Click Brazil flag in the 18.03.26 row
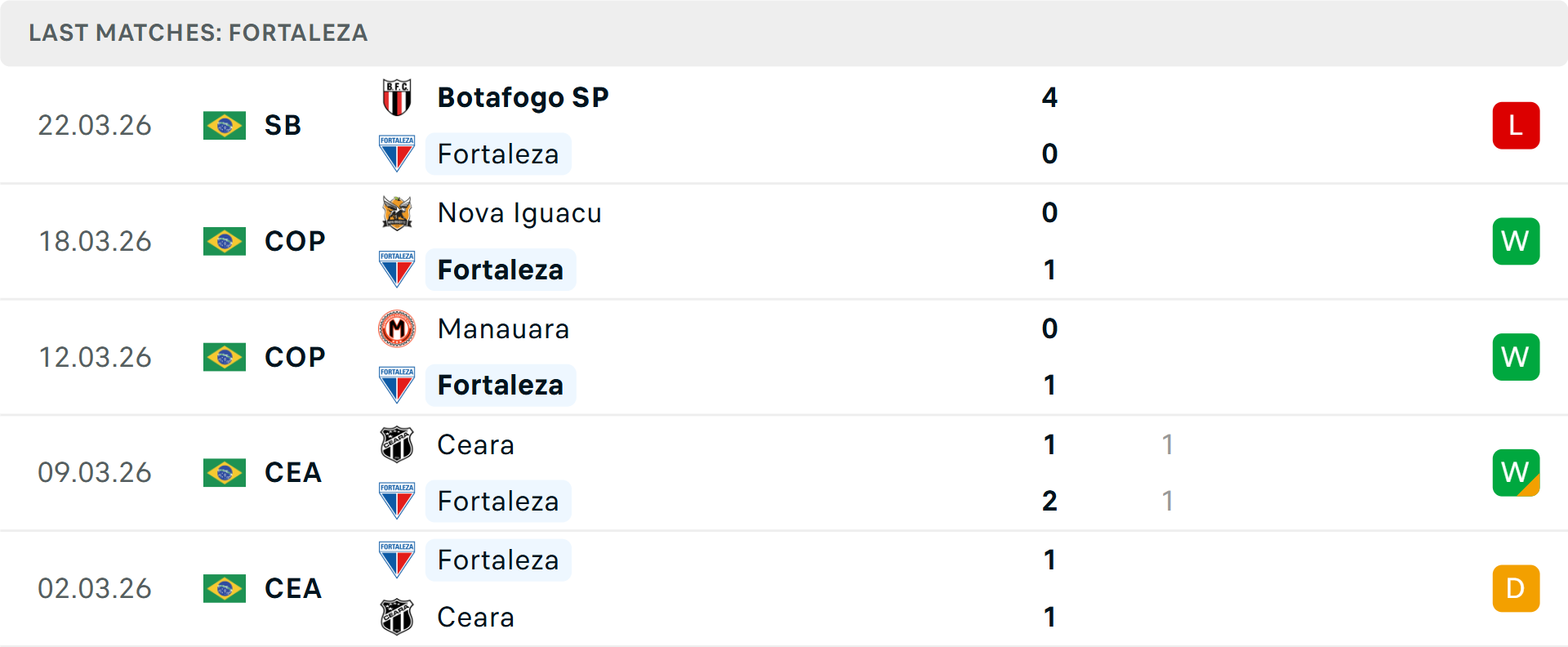 click(225, 242)
